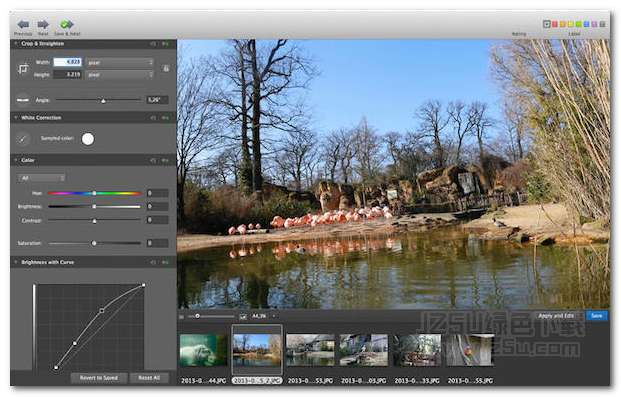Image resolution: width=621 pixels, height=397 pixels.
Task: Apply the green color label
Action: click(x=579, y=24)
